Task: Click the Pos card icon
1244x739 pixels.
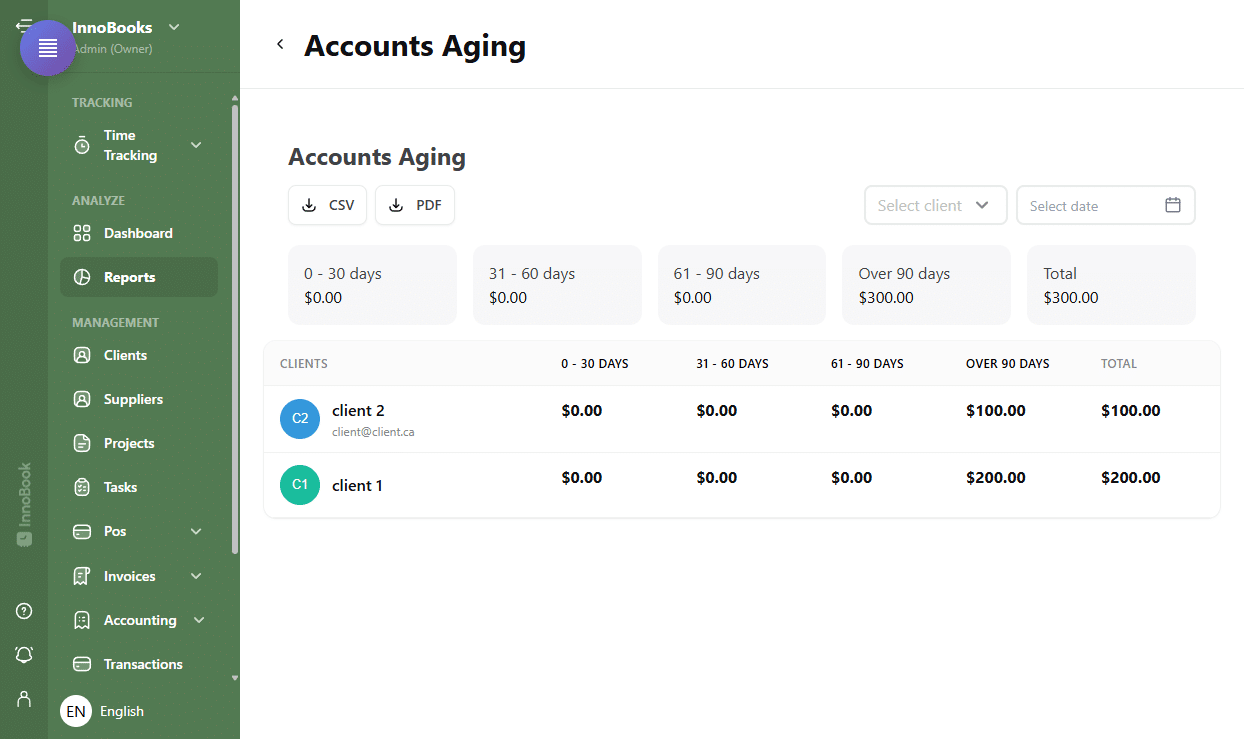Action: pyautogui.click(x=82, y=531)
